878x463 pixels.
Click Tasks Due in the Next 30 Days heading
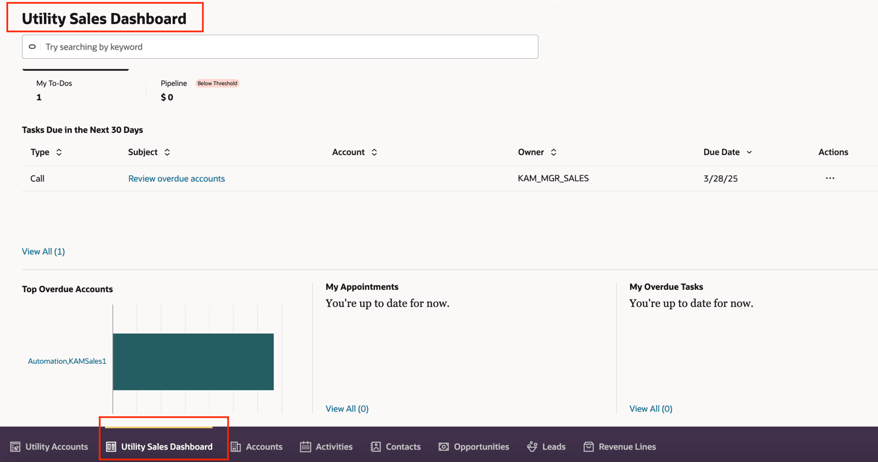tap(82, 130)
